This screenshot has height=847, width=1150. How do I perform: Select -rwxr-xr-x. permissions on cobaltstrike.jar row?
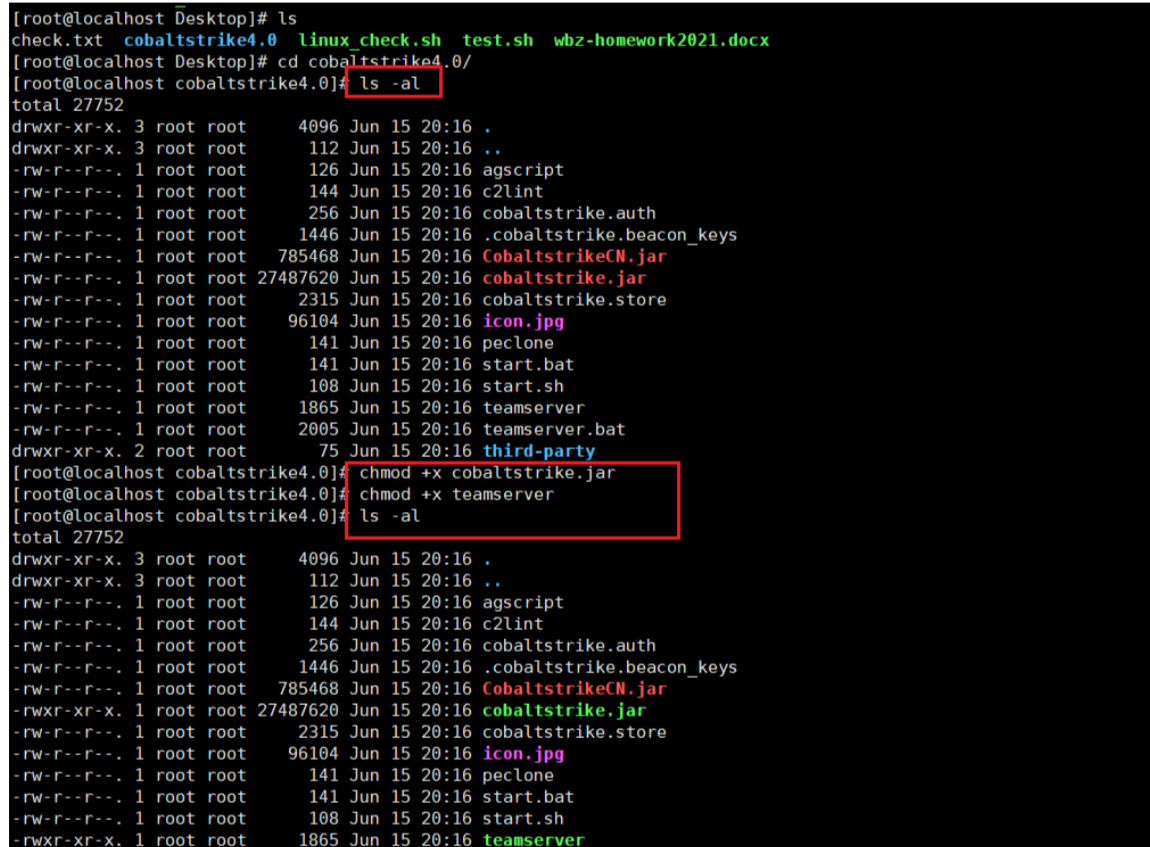(x=67, y=710)
